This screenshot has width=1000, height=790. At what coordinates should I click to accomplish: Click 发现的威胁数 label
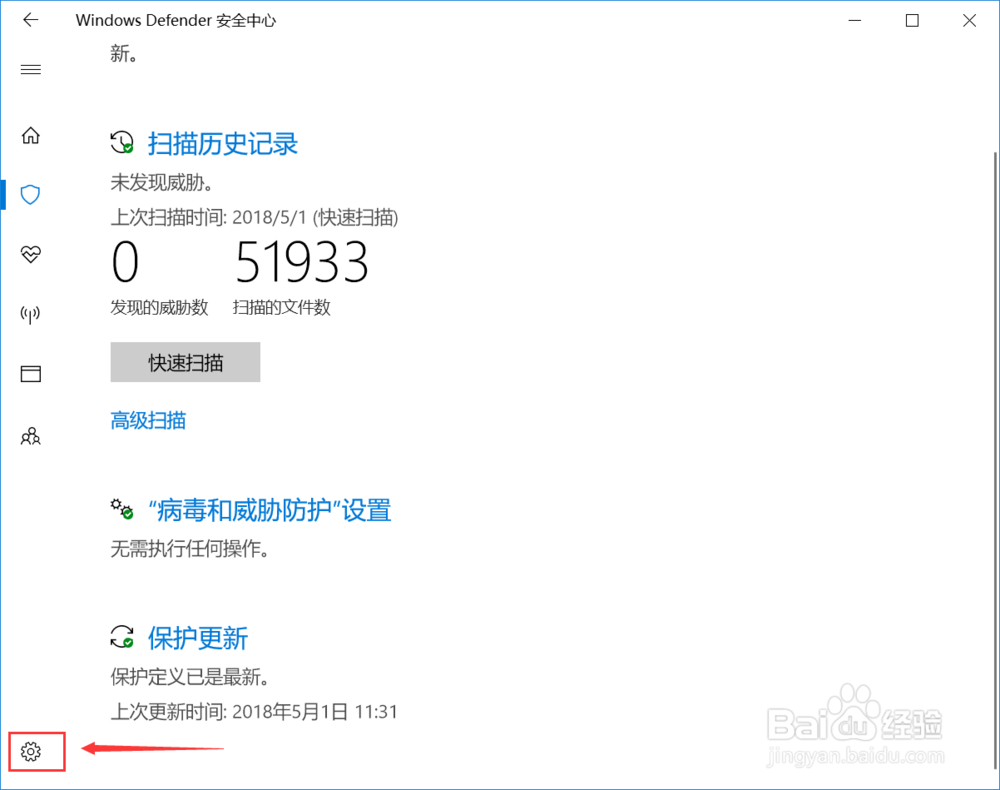click(159, 307)
